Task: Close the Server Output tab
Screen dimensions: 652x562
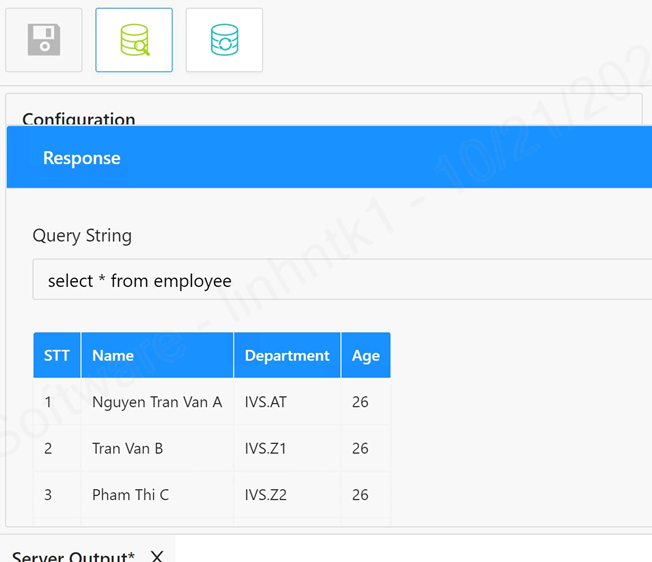Action: pos(157,556)
